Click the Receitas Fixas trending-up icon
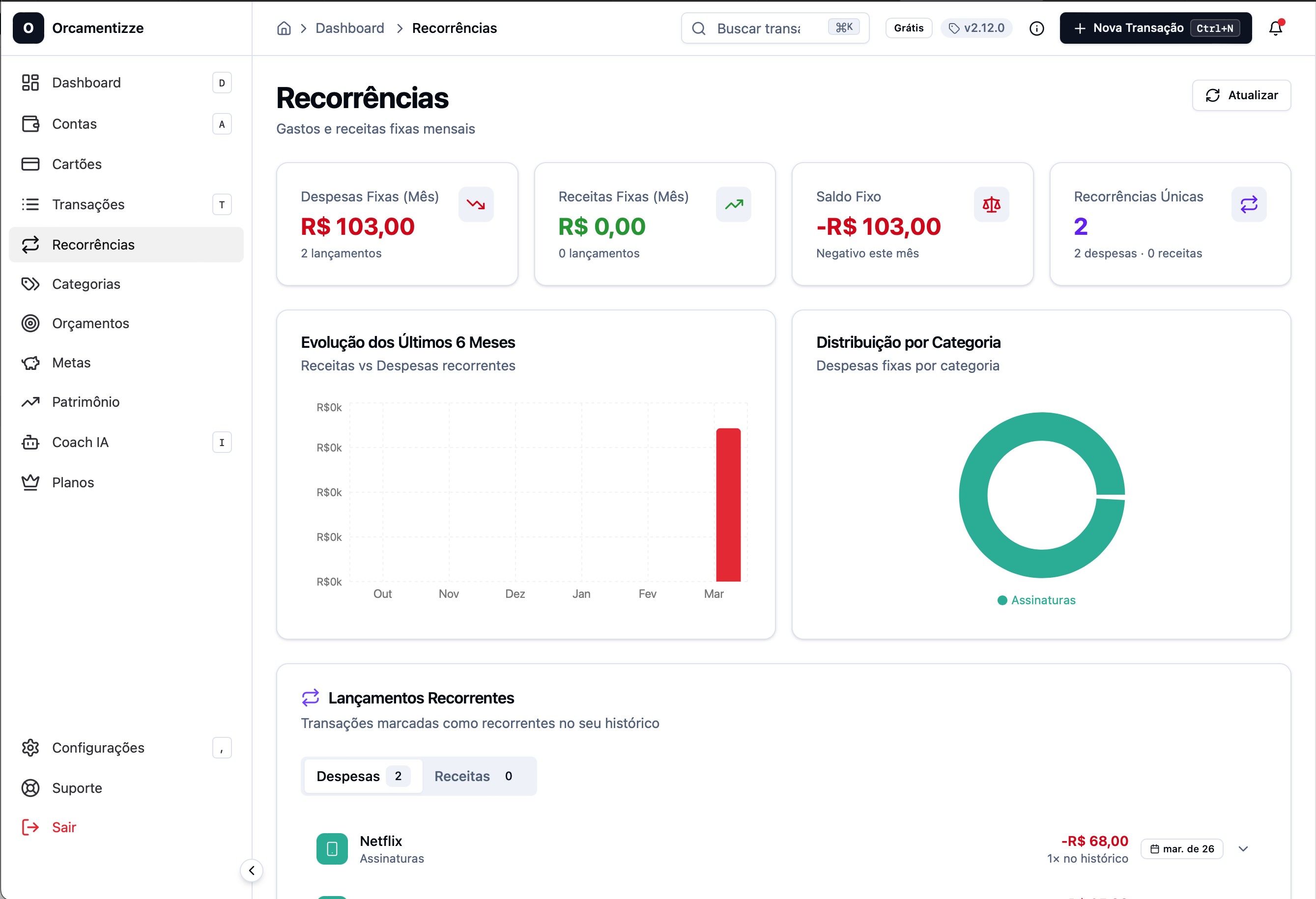 (733, 204)
